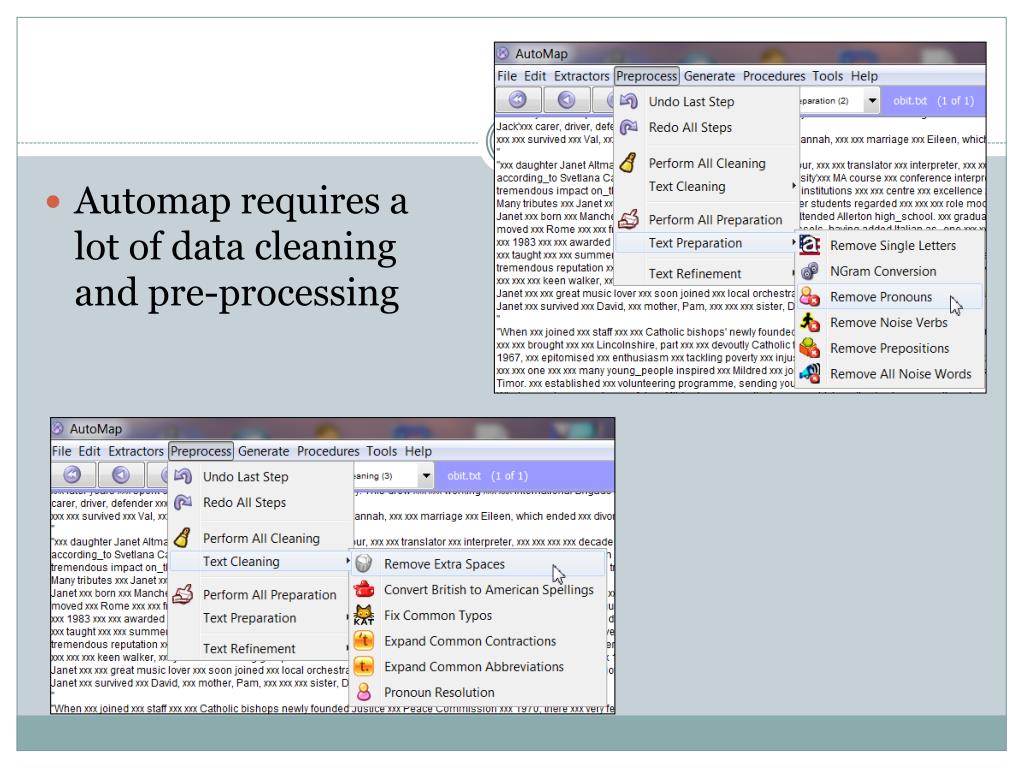This screenshot has height=768, width=1024.
Task: Expand Text Cleaning submenu in upper window
Action: tap(793, 186)
